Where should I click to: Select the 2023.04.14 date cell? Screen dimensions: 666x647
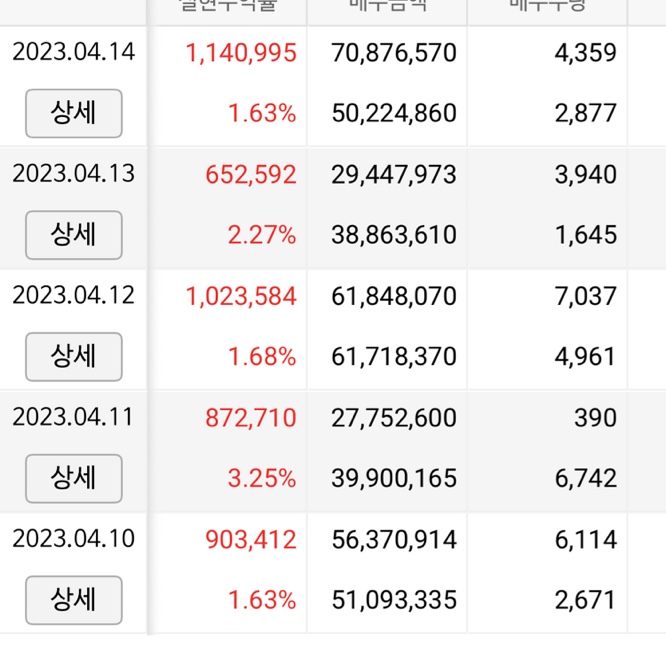coord(73,52)
